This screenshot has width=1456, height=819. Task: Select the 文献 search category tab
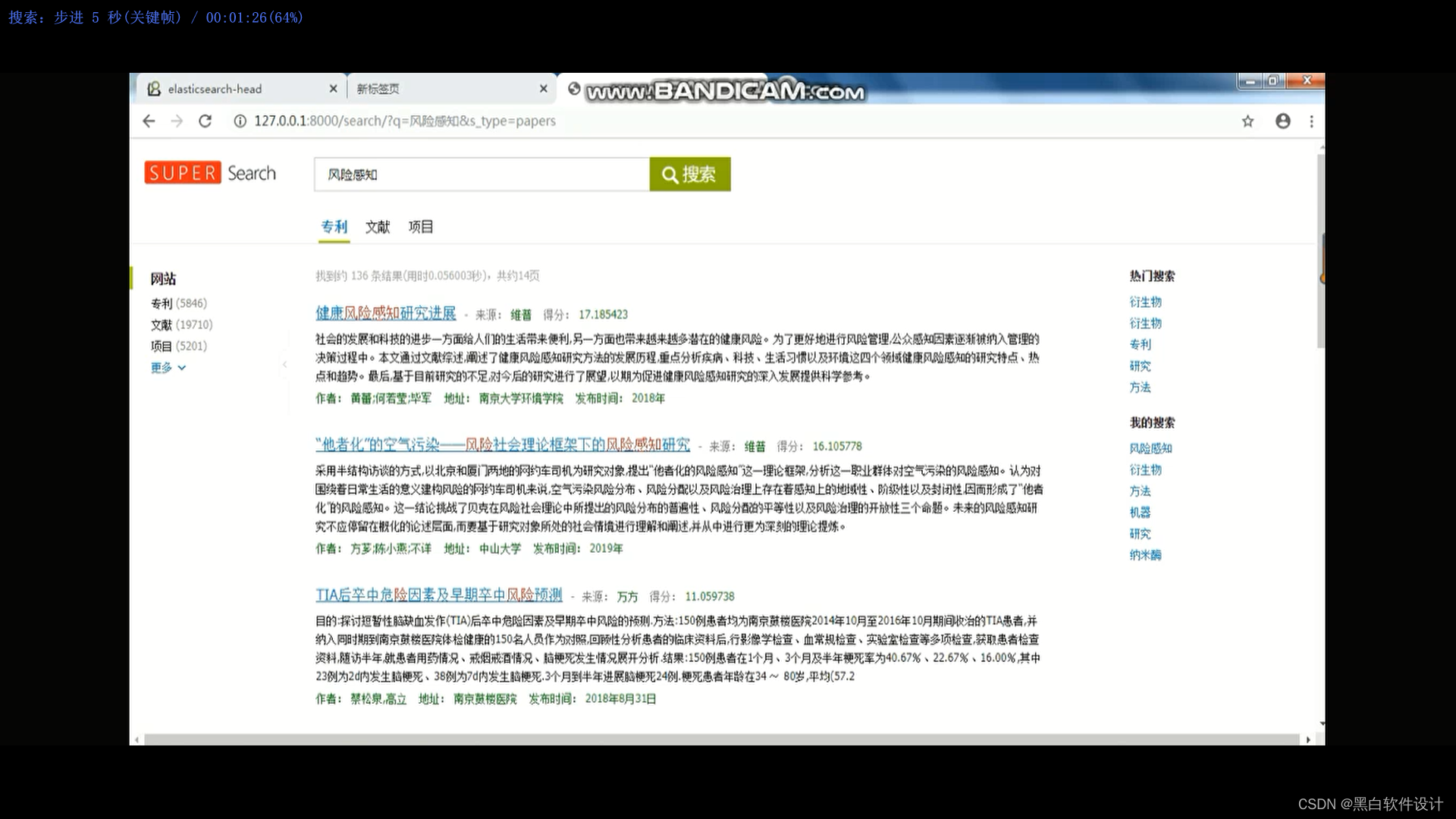[378, 227]
